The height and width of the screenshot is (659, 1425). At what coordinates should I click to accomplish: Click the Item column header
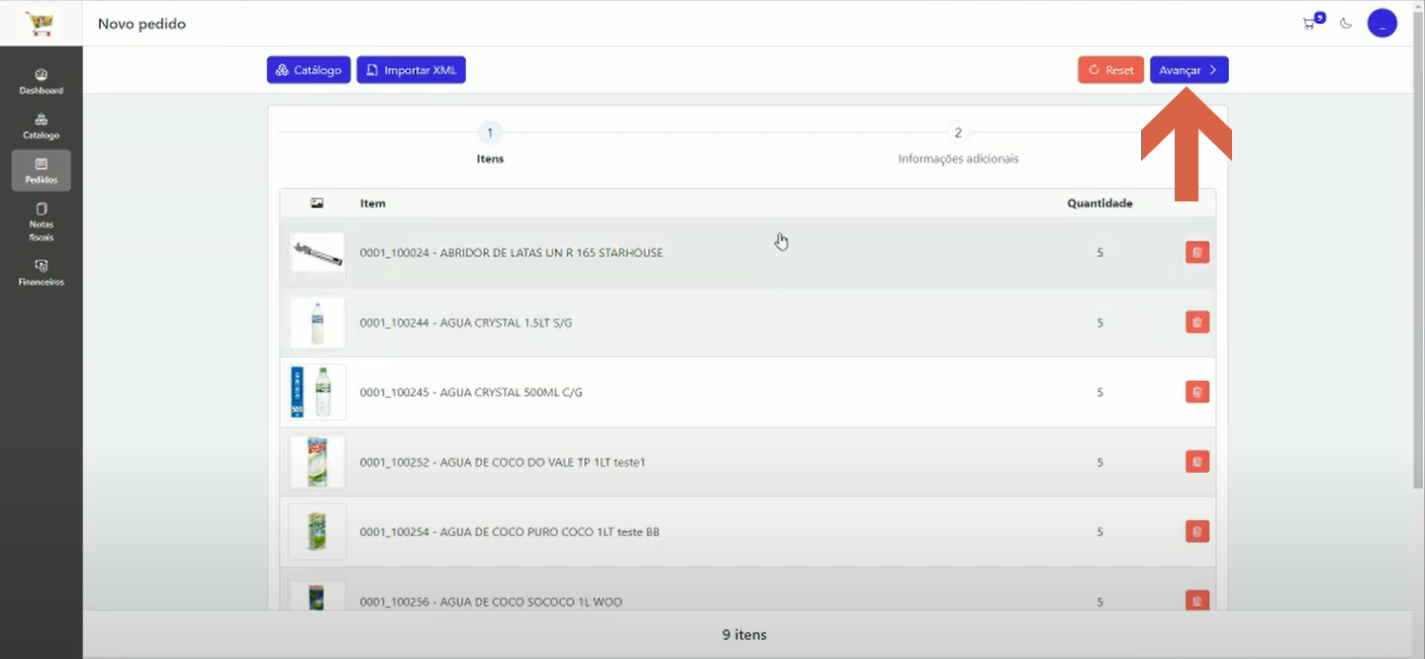[373, 203]
